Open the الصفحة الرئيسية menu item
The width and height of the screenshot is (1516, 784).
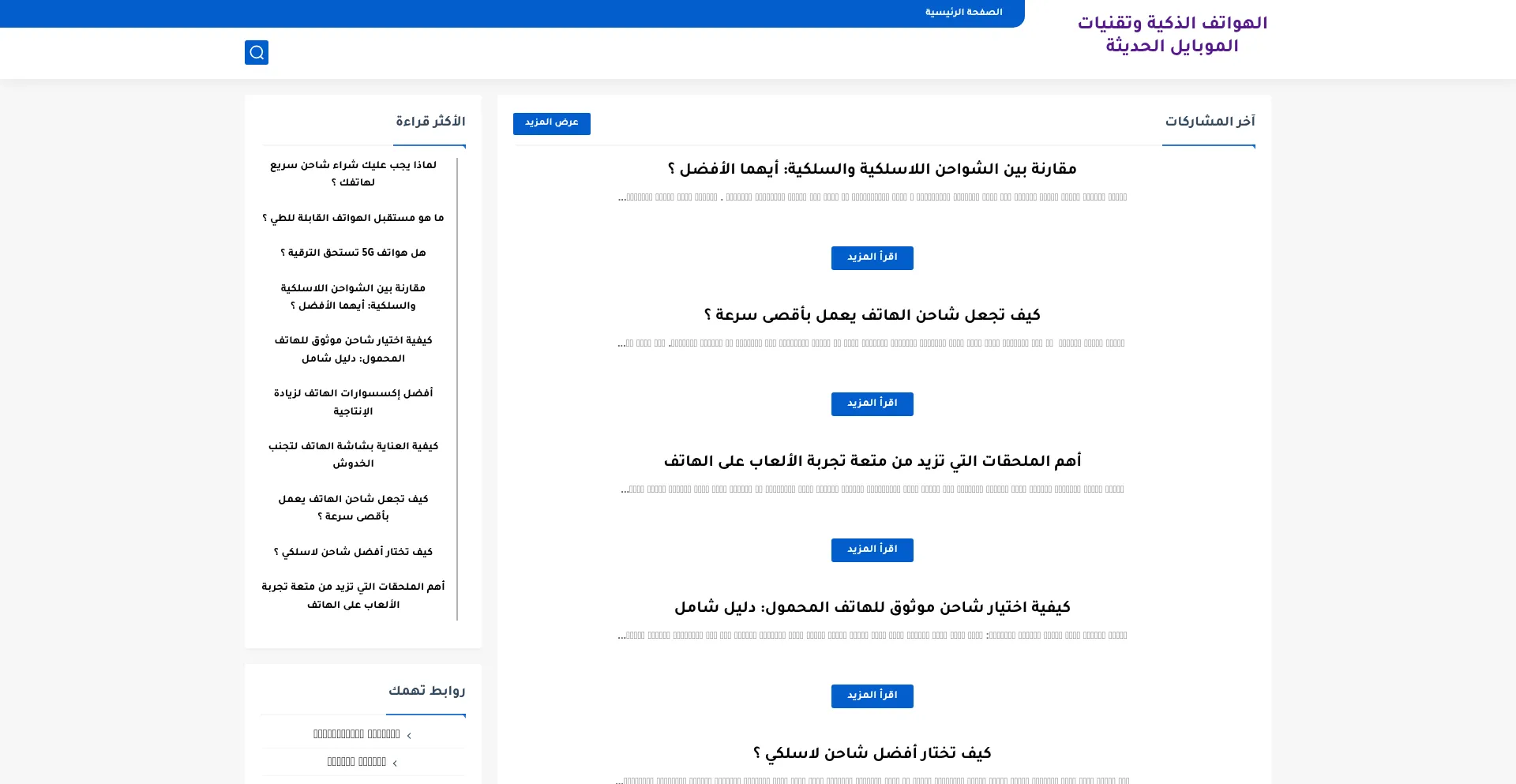click(963, 13)
